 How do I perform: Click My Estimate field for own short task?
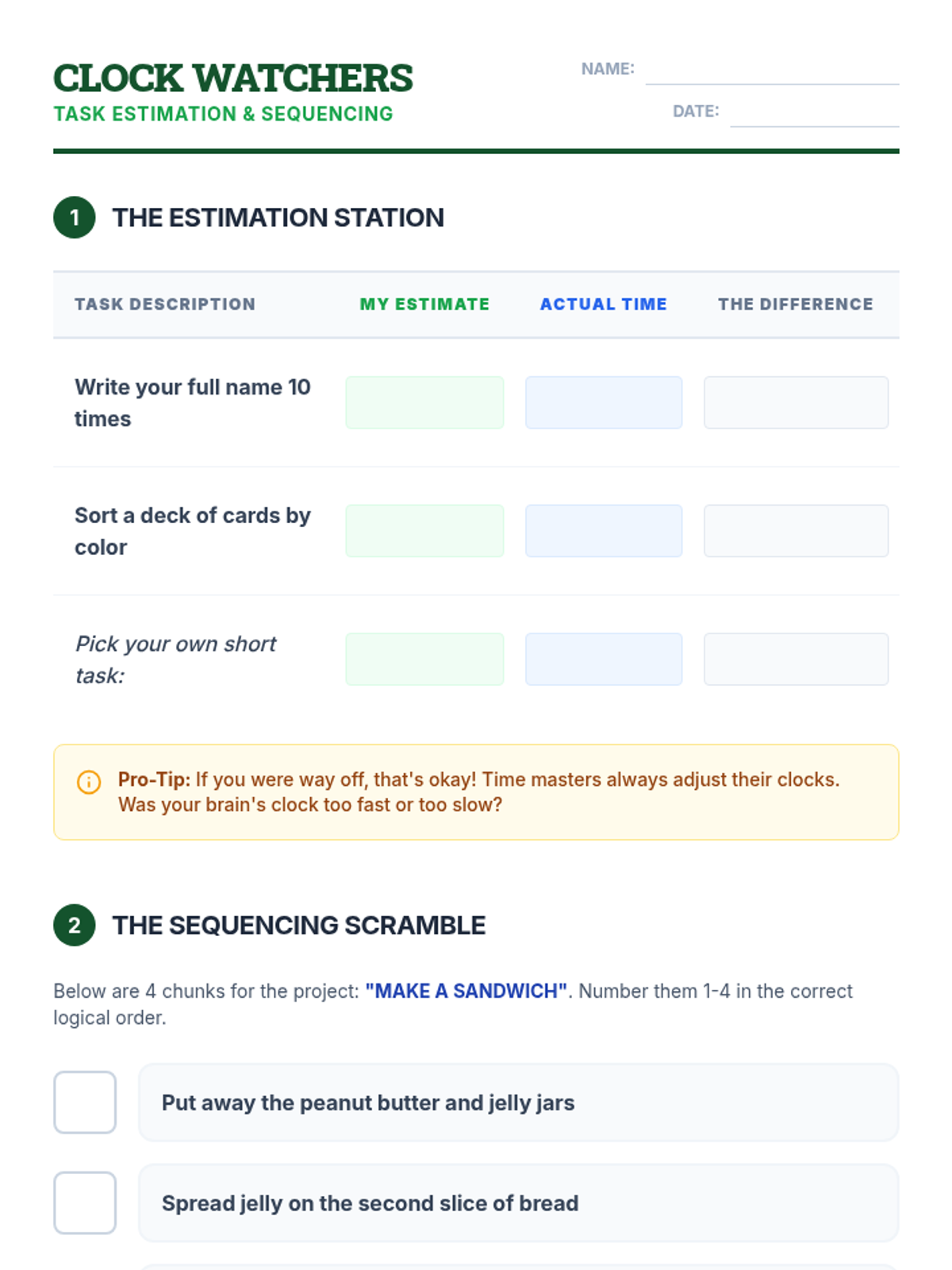click(x=424, y=659)
